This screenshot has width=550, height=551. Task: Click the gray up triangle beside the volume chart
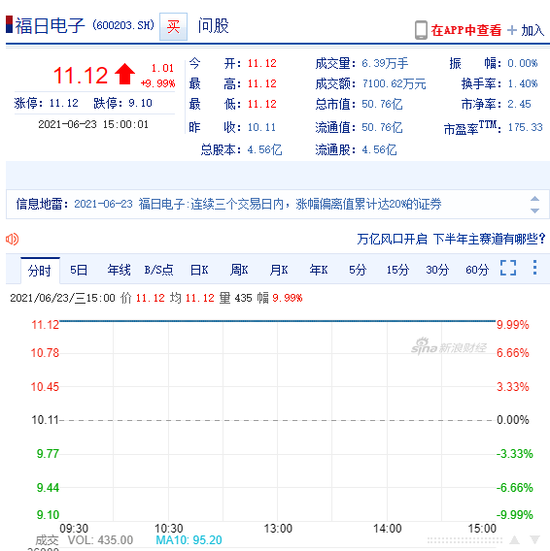515,540
